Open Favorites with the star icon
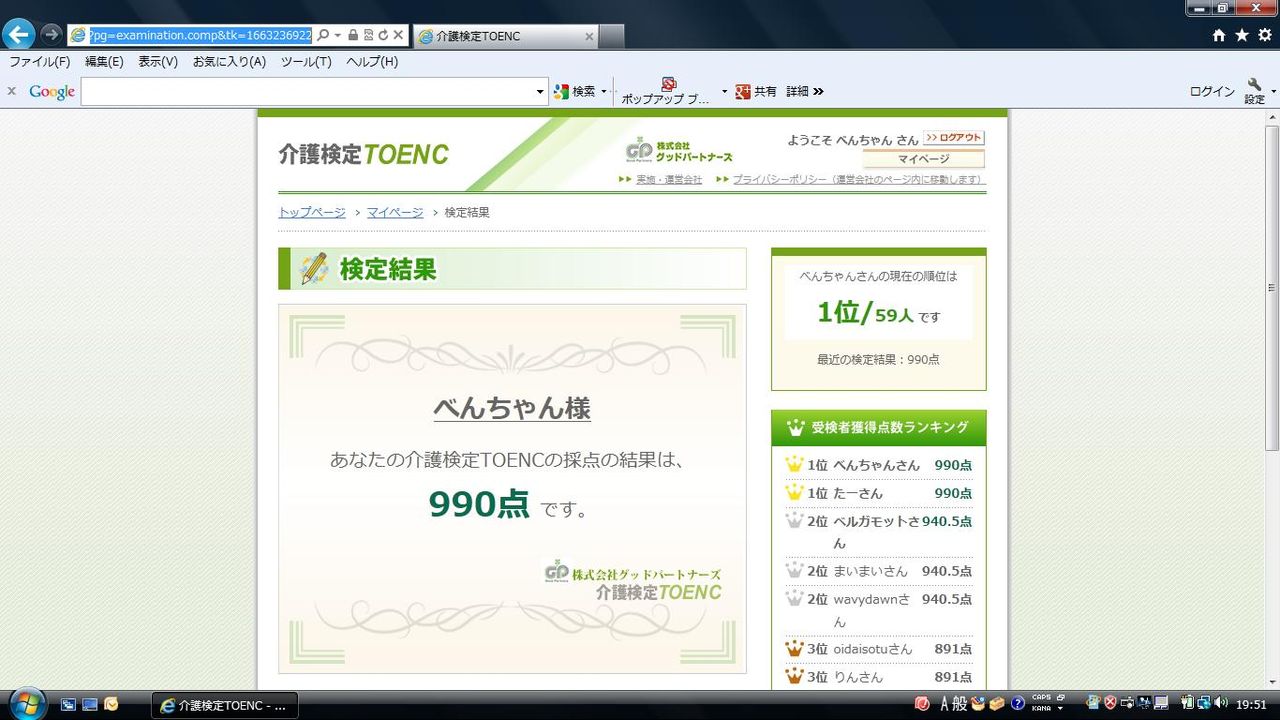The width and height of the screenshot is (1280, 720). 1242,35
